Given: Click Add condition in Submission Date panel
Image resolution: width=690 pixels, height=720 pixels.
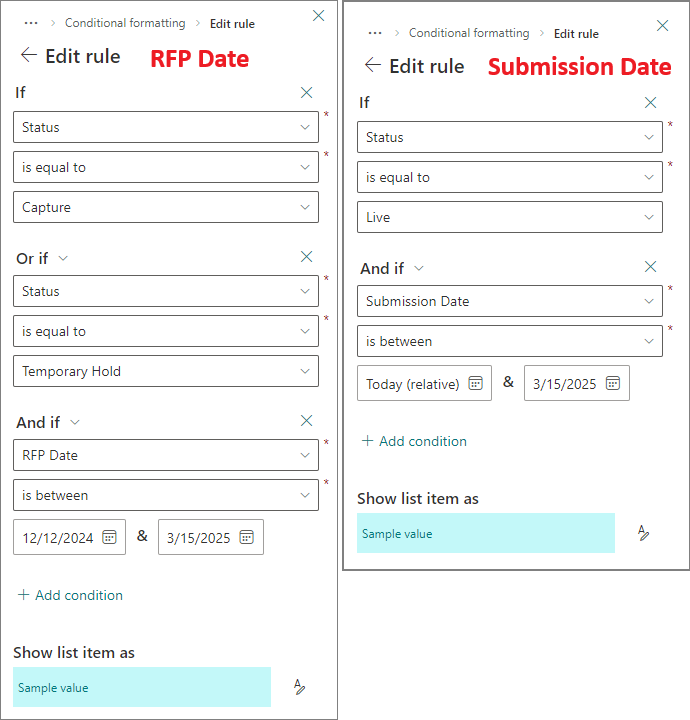Looking at the screenshot, I should point(414,441).
